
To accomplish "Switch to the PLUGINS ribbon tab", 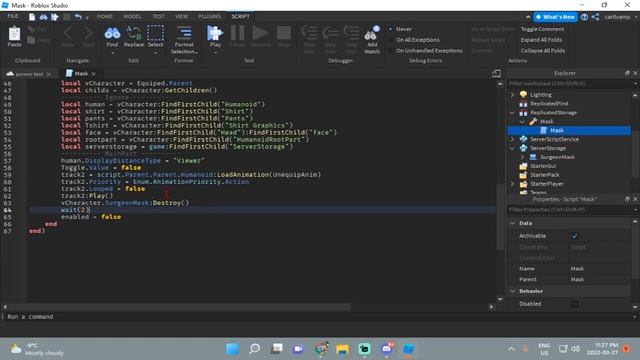I will click(x=209, y=16).
